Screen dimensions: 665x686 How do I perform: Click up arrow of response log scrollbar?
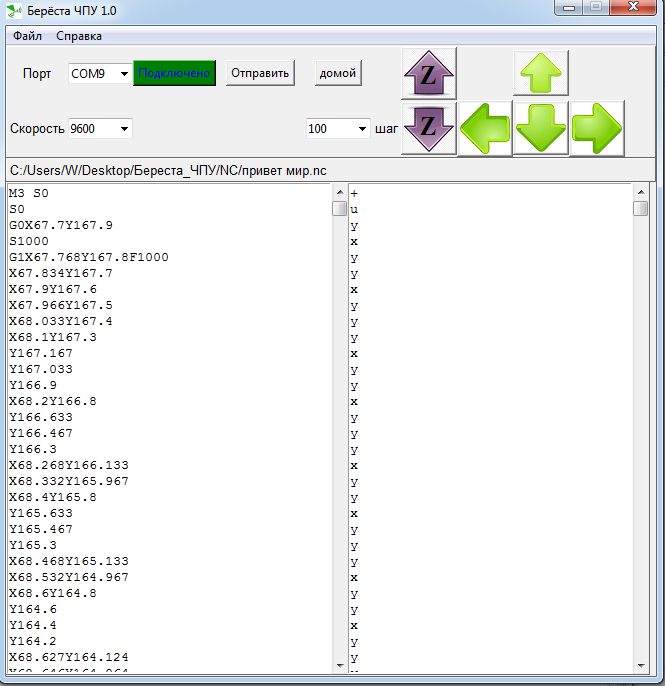[640, 192]
